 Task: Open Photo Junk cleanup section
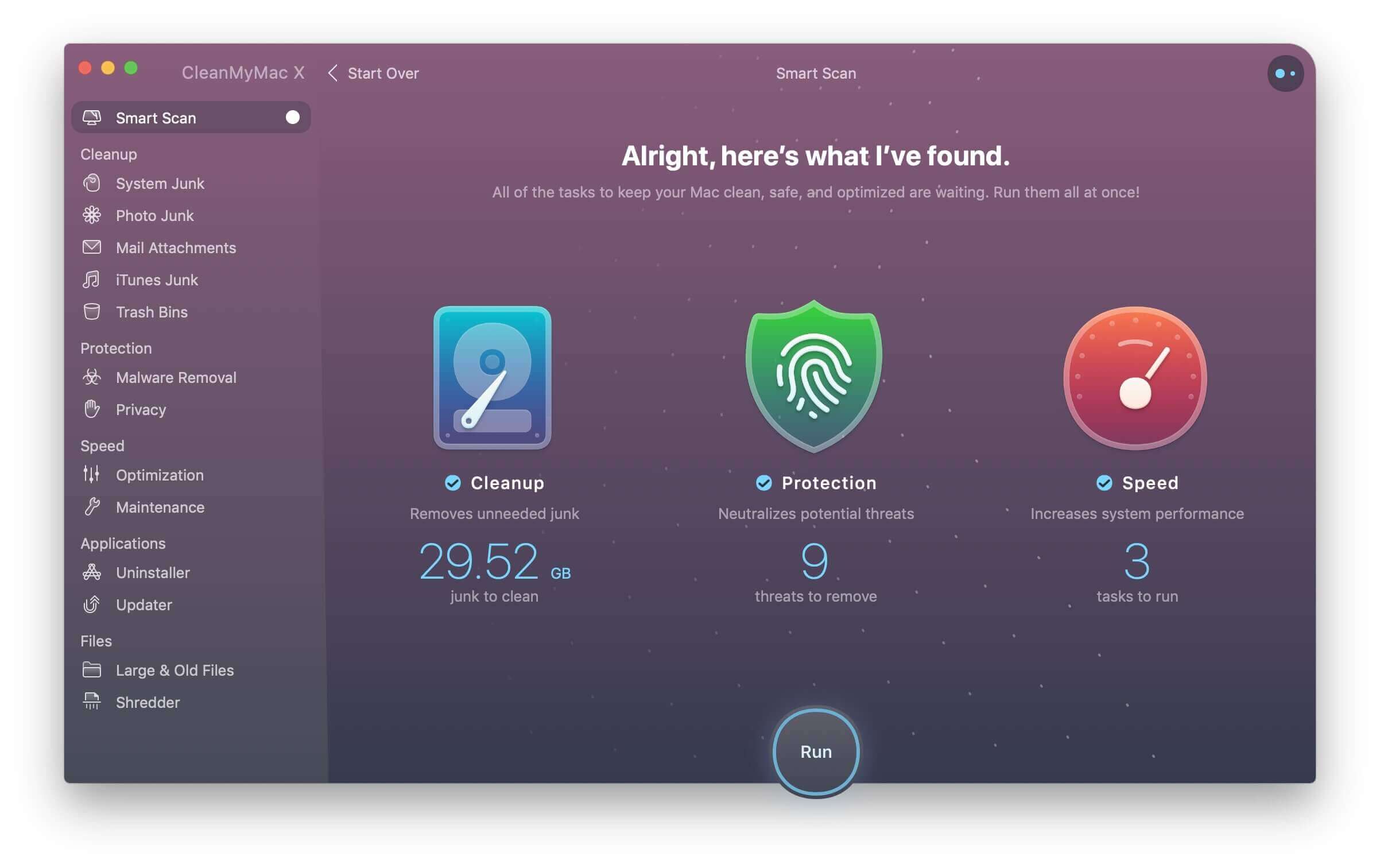pyautogui.click(x=154, y=214)
